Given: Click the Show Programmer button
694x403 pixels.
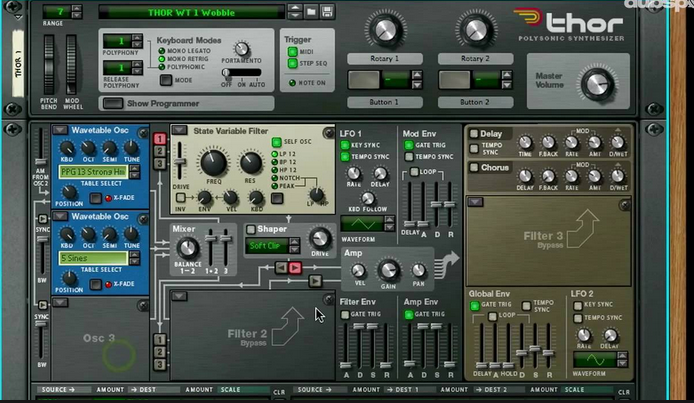Looking at the screenshot, I should click(112, 103).
